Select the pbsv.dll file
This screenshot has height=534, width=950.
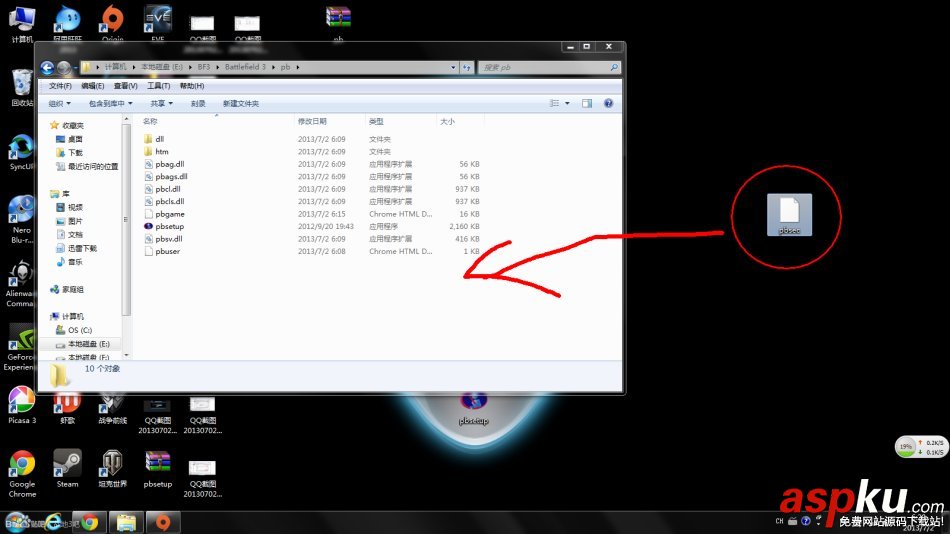tap(168, 239)
